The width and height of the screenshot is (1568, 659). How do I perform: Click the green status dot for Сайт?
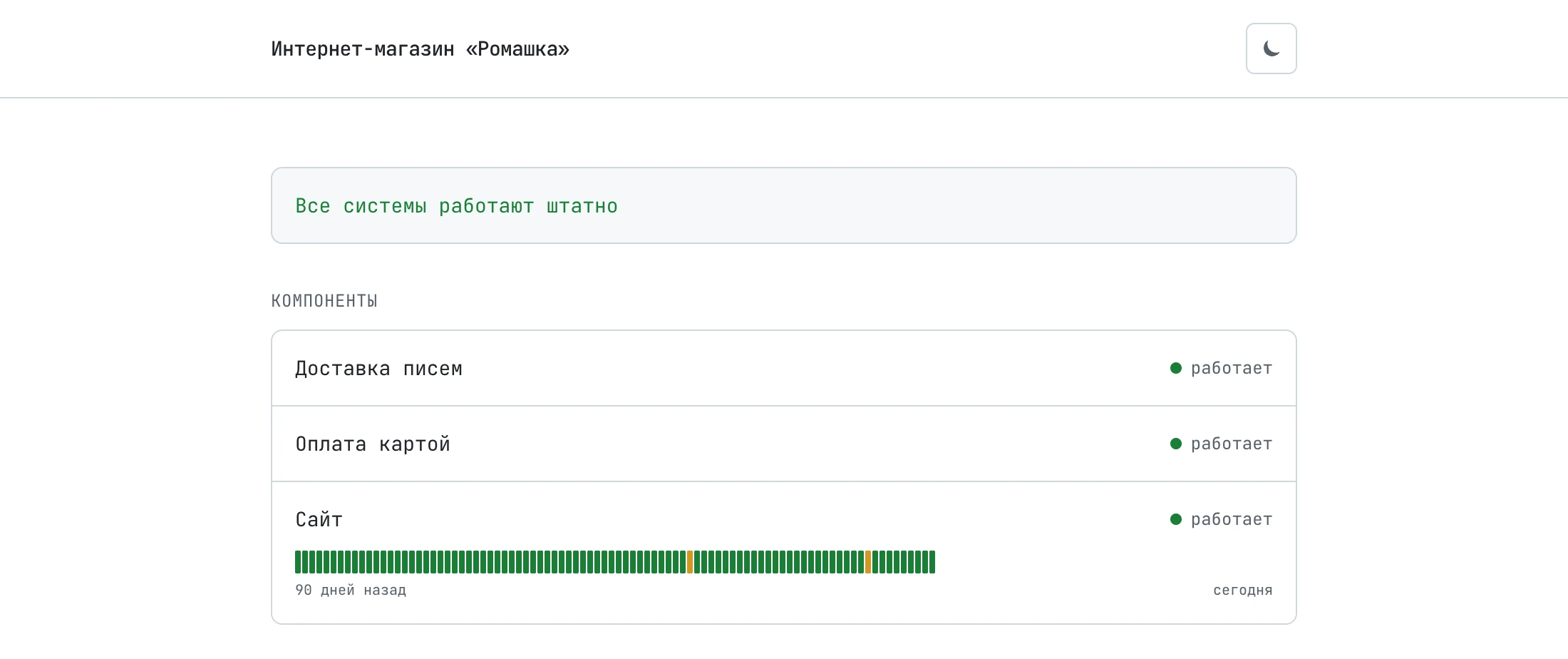click(x=1176, y=519)
